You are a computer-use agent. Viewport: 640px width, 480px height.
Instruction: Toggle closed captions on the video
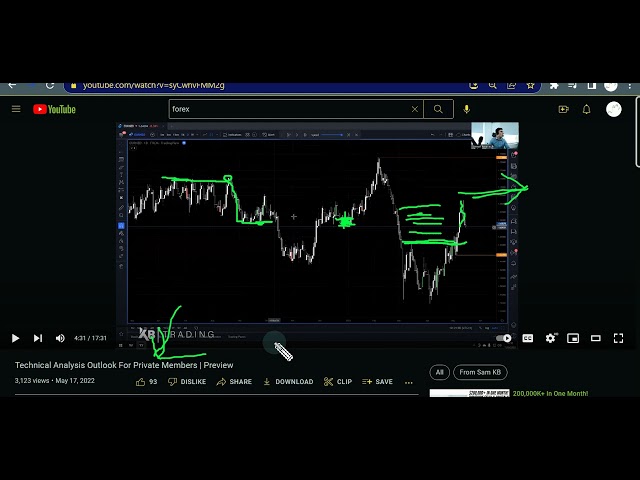(528, 338)
